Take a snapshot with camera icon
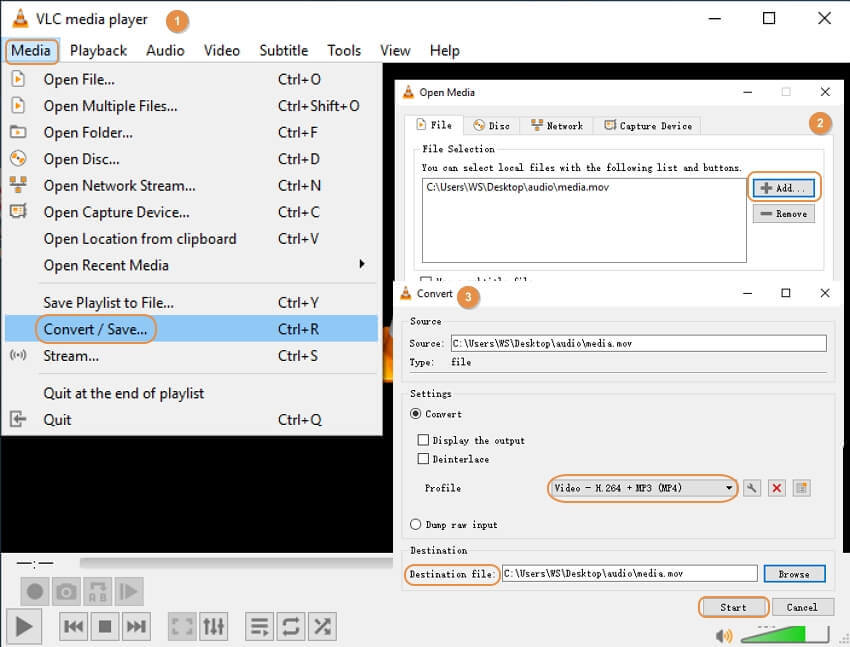Viewport: 850px width, 647px height. 66,592
